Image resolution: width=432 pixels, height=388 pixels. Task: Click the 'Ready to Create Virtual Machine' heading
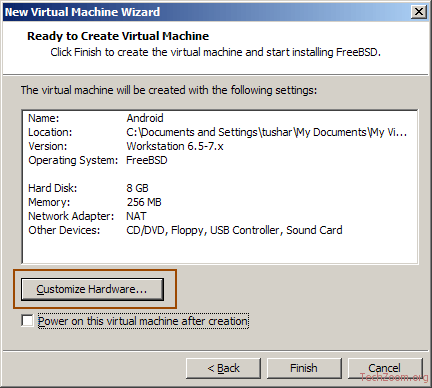pyautogui.click(x=118, y=36)
